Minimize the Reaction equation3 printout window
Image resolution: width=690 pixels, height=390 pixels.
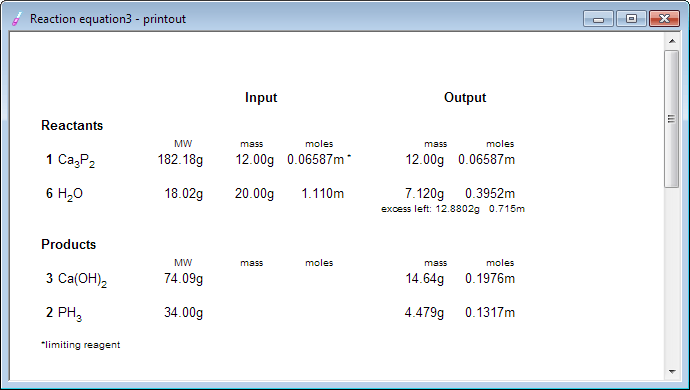coord(598,19)
